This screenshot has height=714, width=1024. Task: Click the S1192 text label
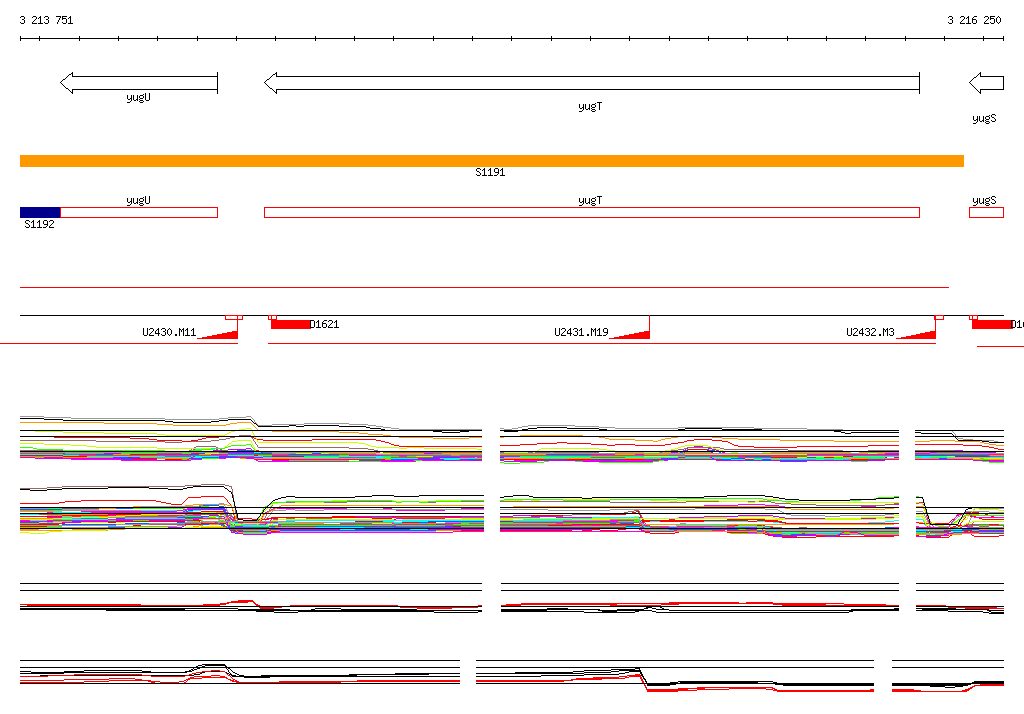(x=39, y=225)
